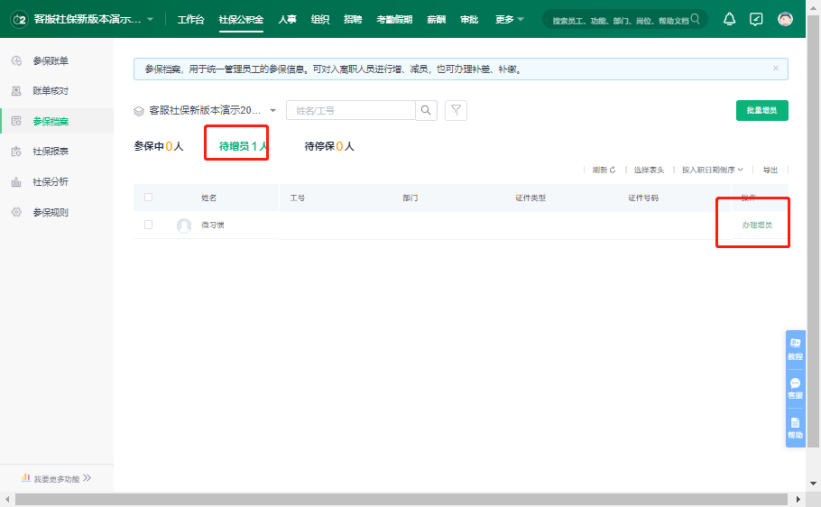Open the company switcher dropdown in header
The image size is (821, 507).
[150, 19]
